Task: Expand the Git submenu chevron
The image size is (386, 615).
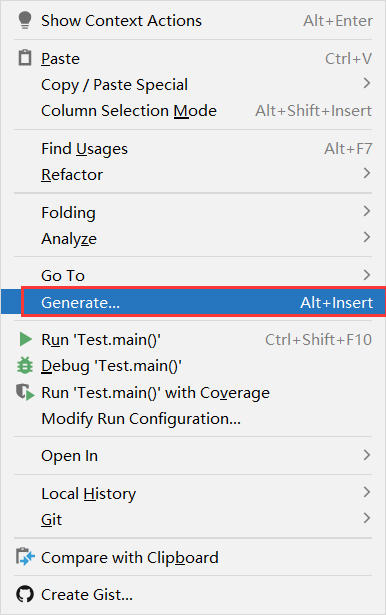Action: tap(367, 518)
